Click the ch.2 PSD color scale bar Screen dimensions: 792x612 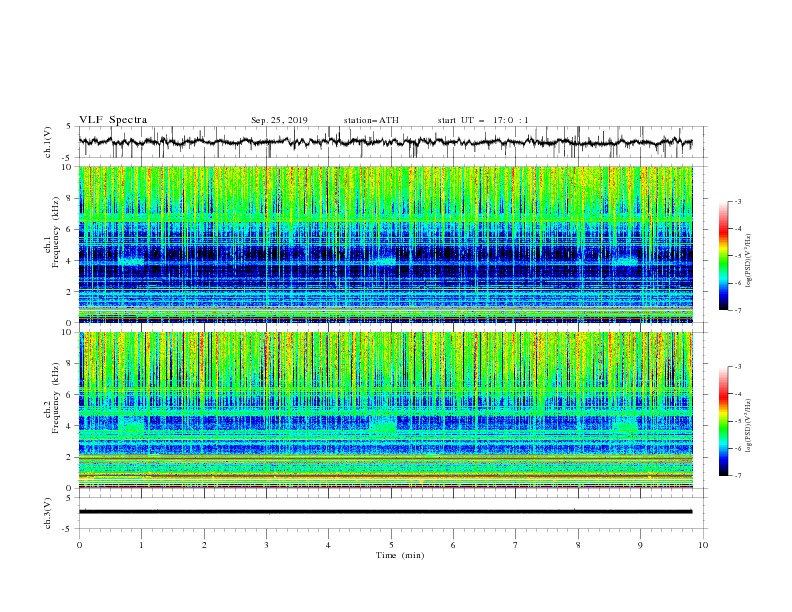click(x=723, y=421)
